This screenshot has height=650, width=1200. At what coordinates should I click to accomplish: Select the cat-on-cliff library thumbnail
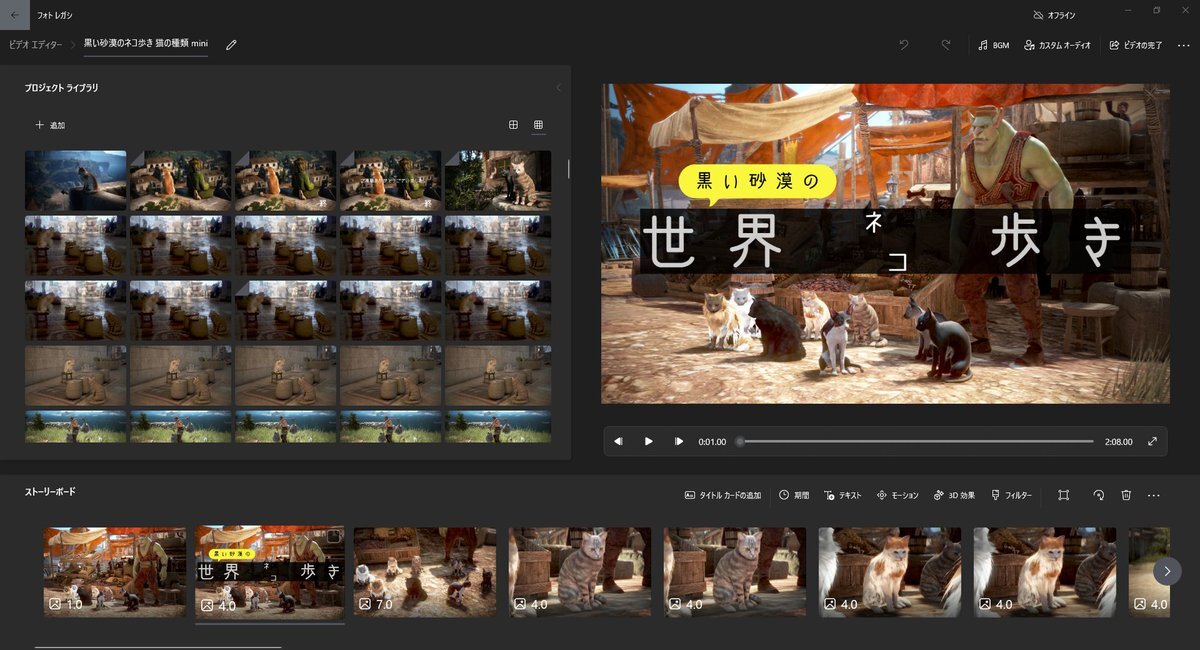click(x=76, y=180)
